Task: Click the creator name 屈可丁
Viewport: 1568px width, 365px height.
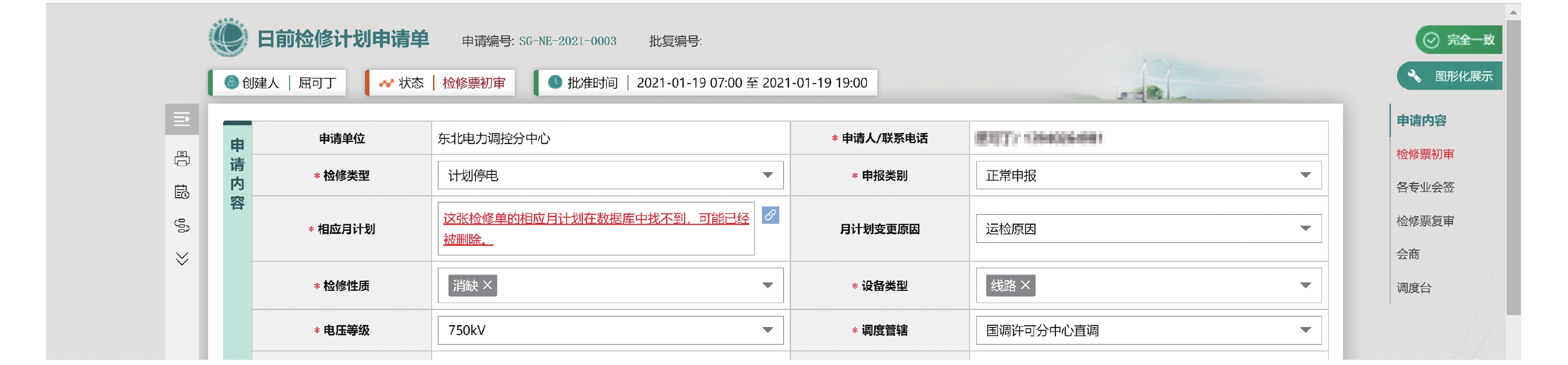Action: click(317, 83)
